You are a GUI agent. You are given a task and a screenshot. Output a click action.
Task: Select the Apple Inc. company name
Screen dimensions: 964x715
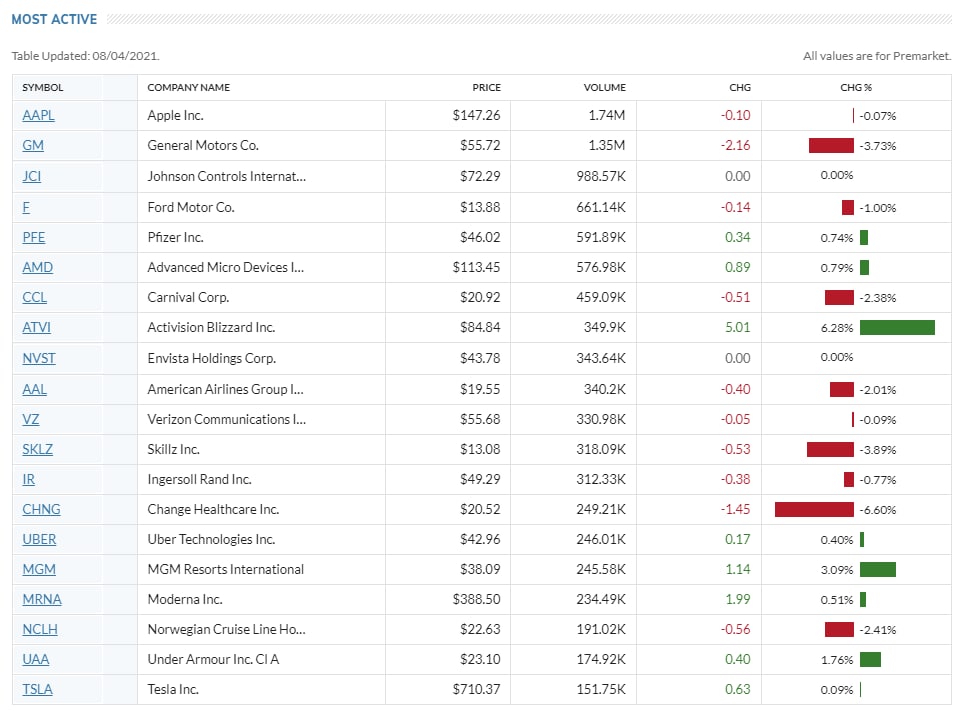(x=175, y=115)
